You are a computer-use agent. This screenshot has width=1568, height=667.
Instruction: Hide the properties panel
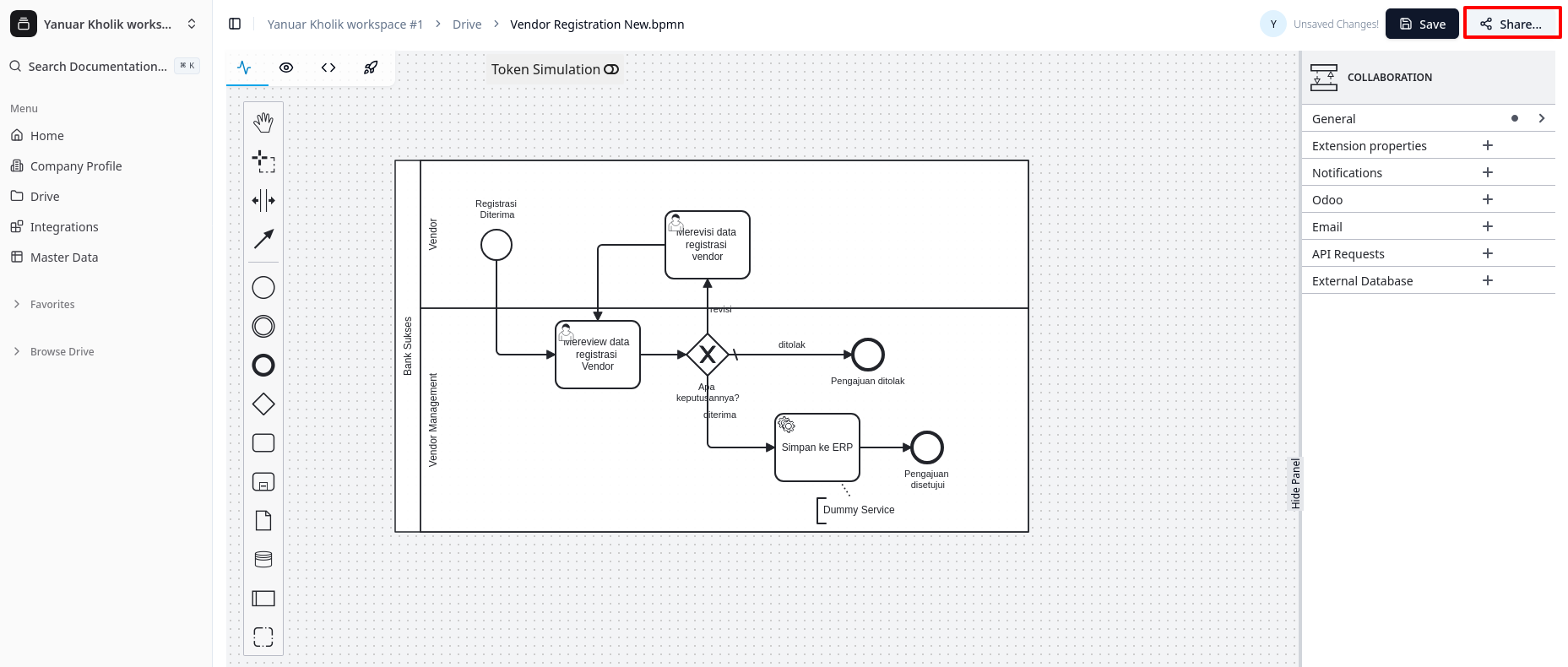(x=1295, y=483)
